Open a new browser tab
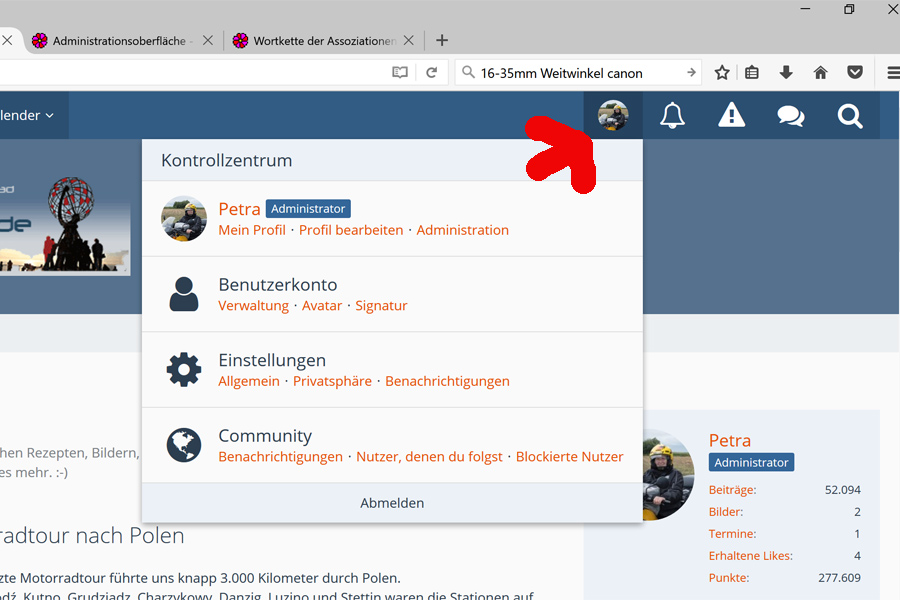 click(x=442, y=41)
